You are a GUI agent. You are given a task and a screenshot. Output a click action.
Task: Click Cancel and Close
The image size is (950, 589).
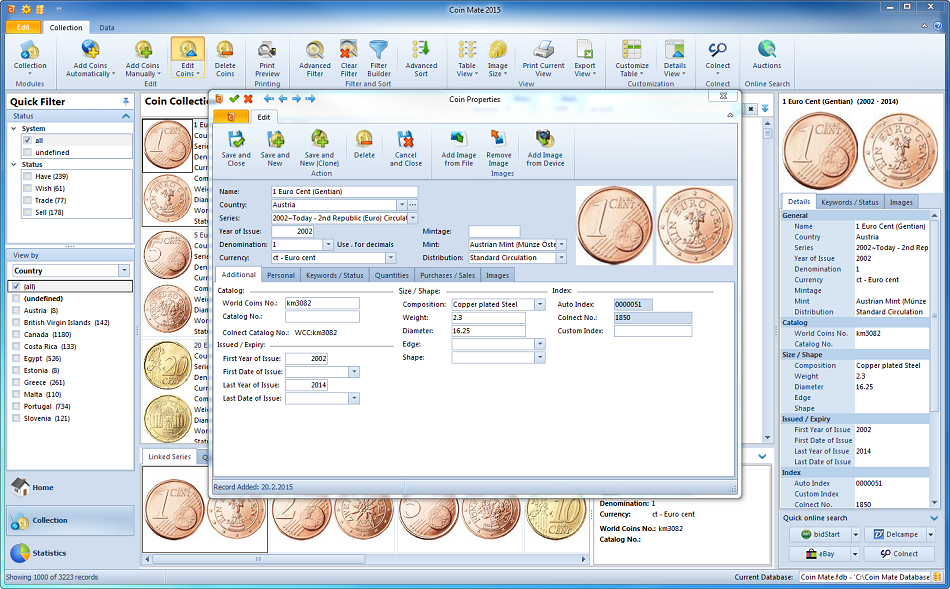click(x=405, y=148)
